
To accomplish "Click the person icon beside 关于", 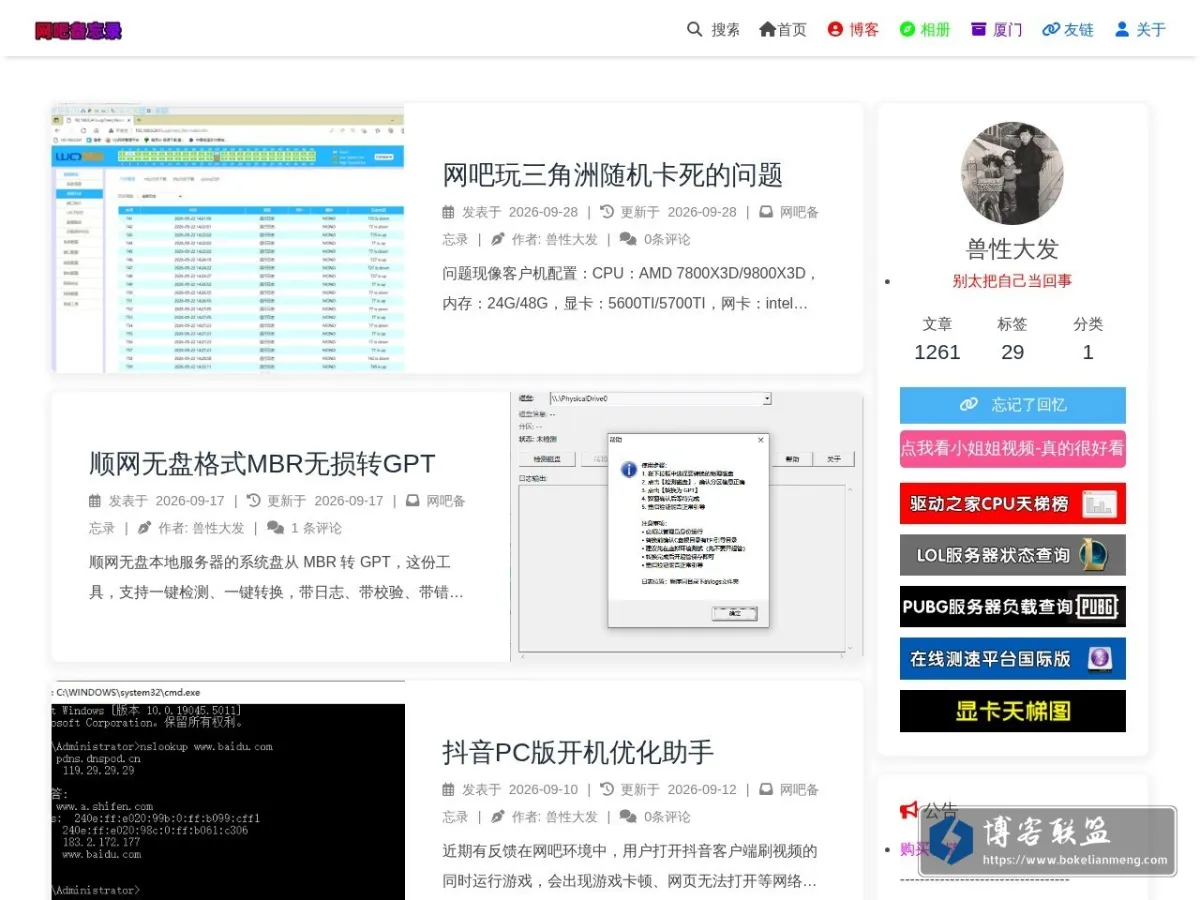I will (1122, 29).
